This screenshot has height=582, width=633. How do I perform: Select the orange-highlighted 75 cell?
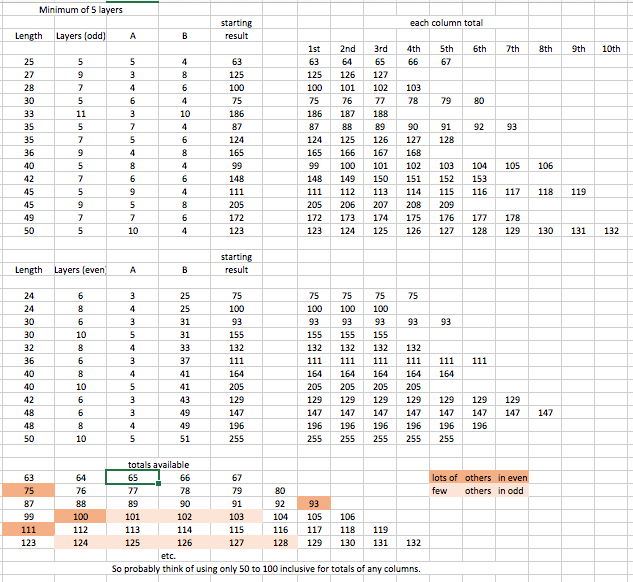click(x=28, y=490)
